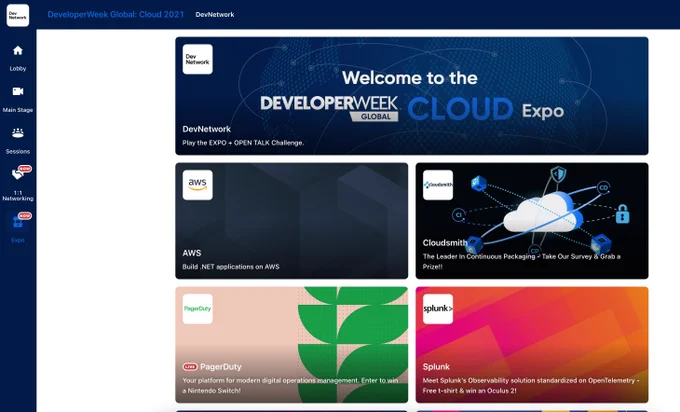Click the Cloudsmith booth name text

(x=445, y=243)
